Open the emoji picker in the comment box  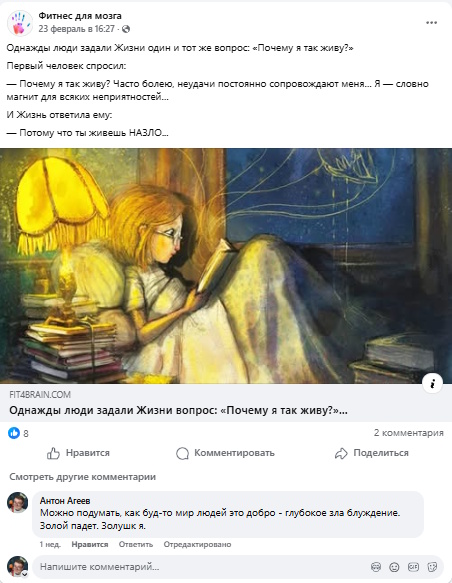tap(394, 567)
